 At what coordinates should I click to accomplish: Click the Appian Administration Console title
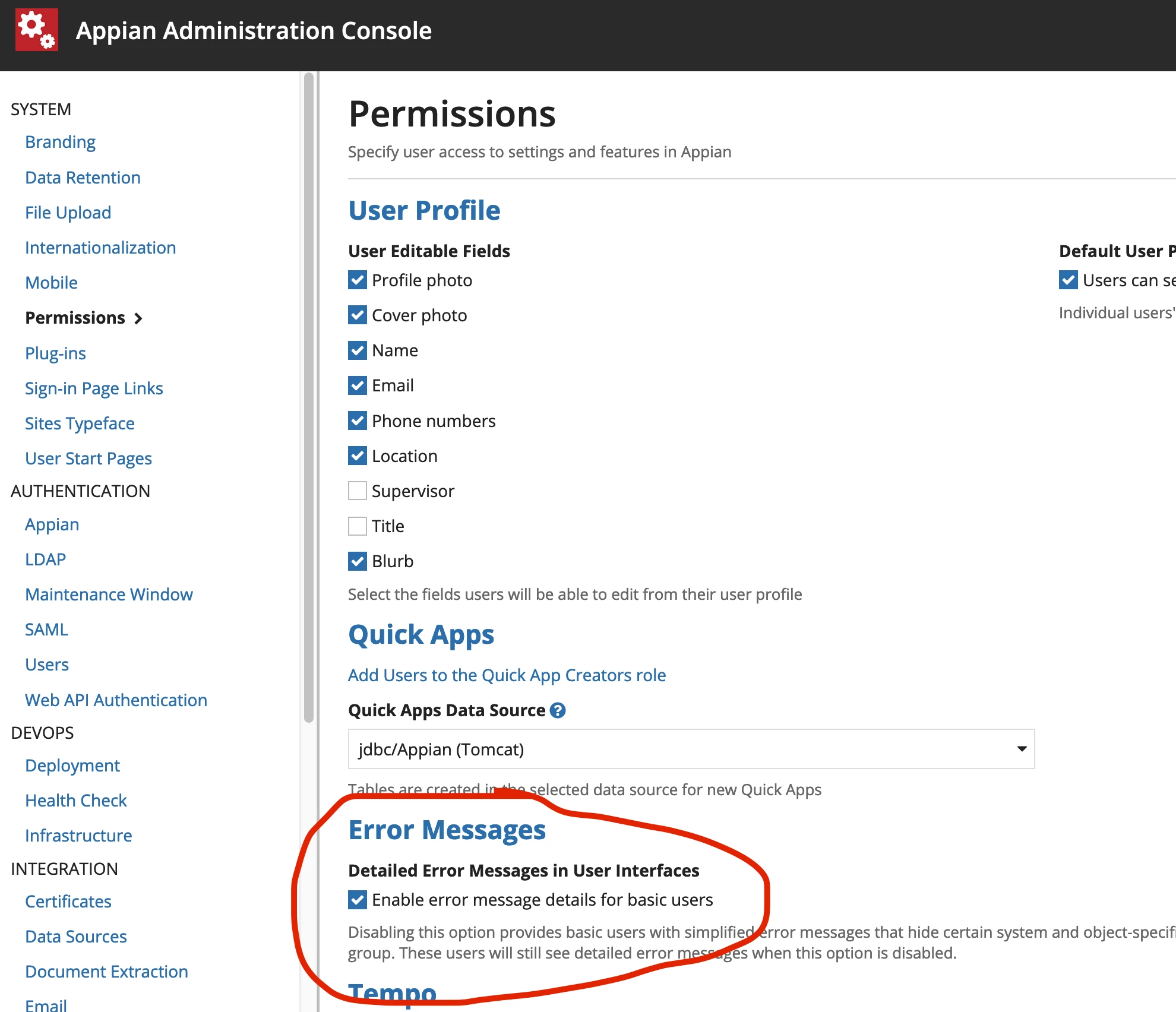254,30
